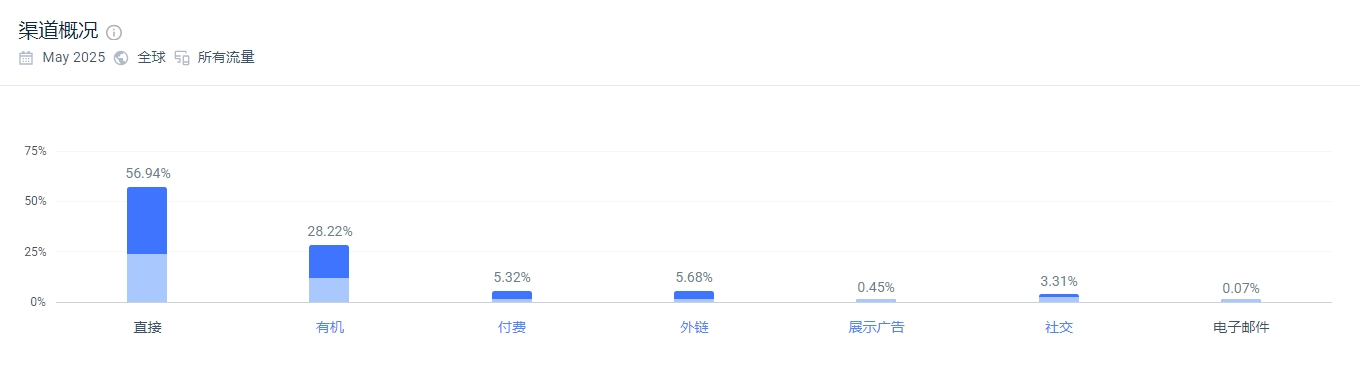Click the 外链 bar showing 5.68%

(x=694, y=296)
